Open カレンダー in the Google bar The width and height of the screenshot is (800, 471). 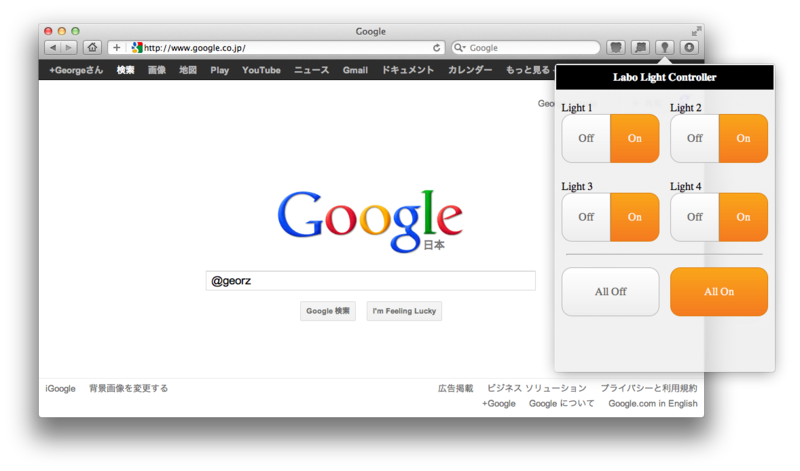click(470, 70)
